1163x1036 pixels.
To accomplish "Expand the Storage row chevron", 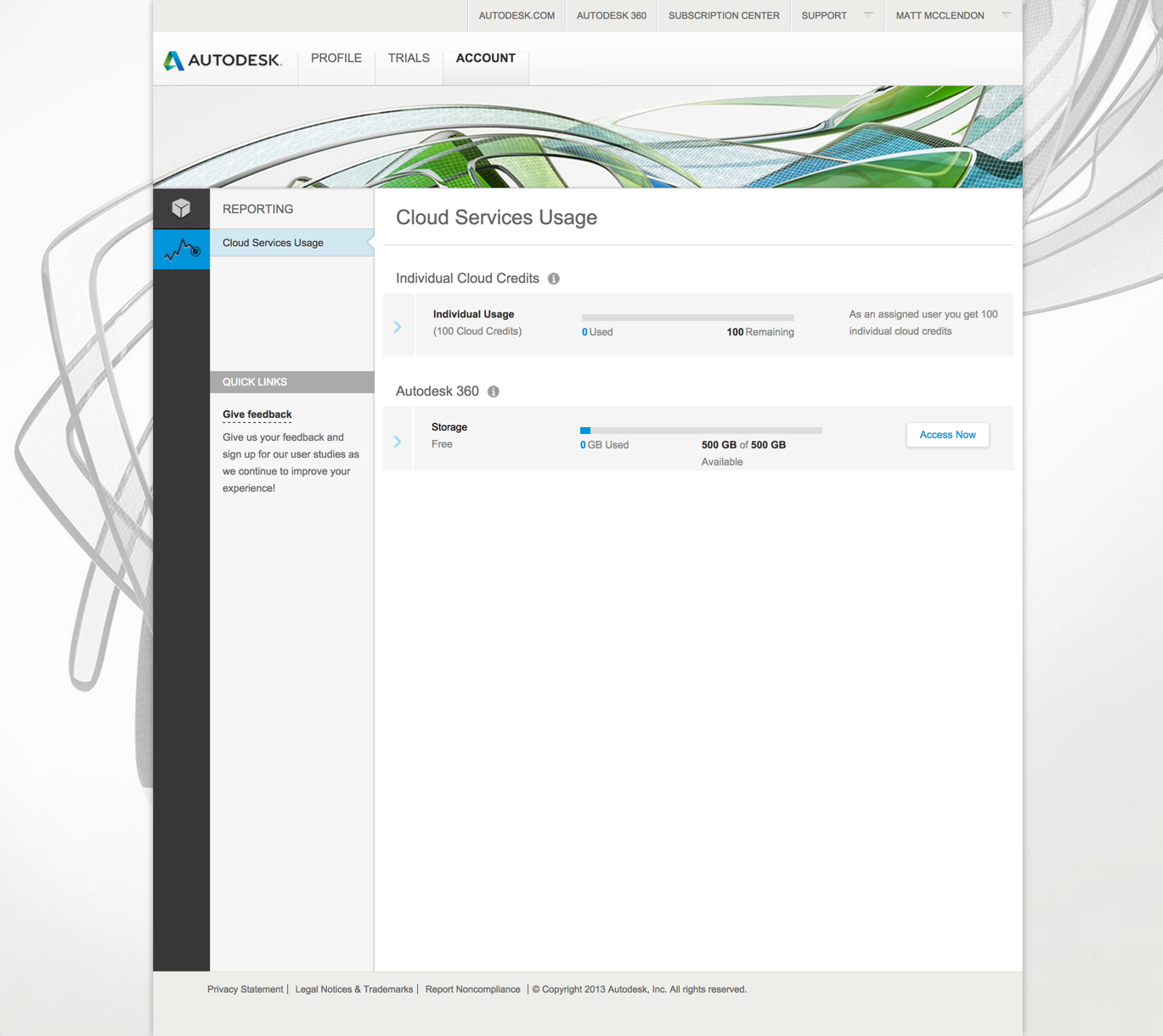I will tap(398, 442).
